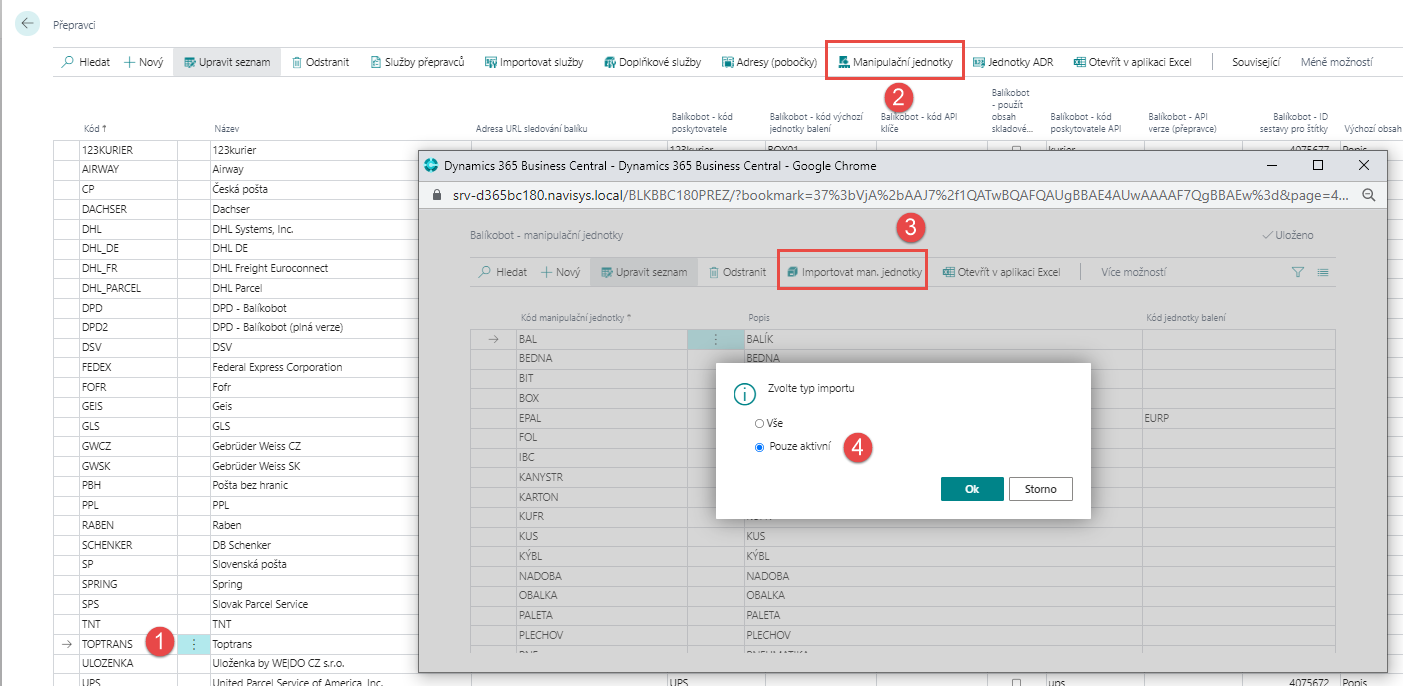1403x686 pixels.
Task: Cancel the dialog with Storno button
Action: [1040, 489]
